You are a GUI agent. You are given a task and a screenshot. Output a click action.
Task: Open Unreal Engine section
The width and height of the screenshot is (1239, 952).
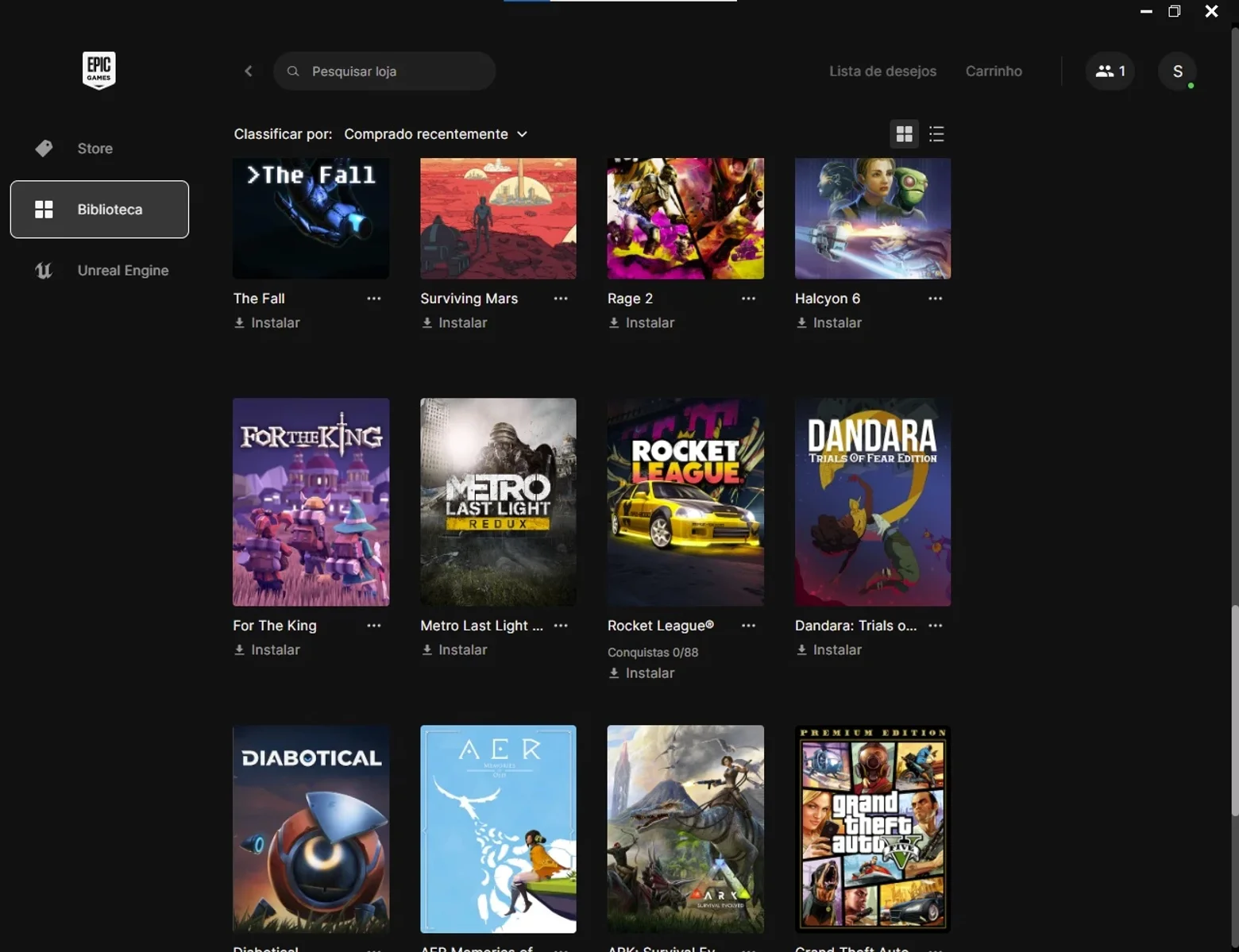(99, 271)
